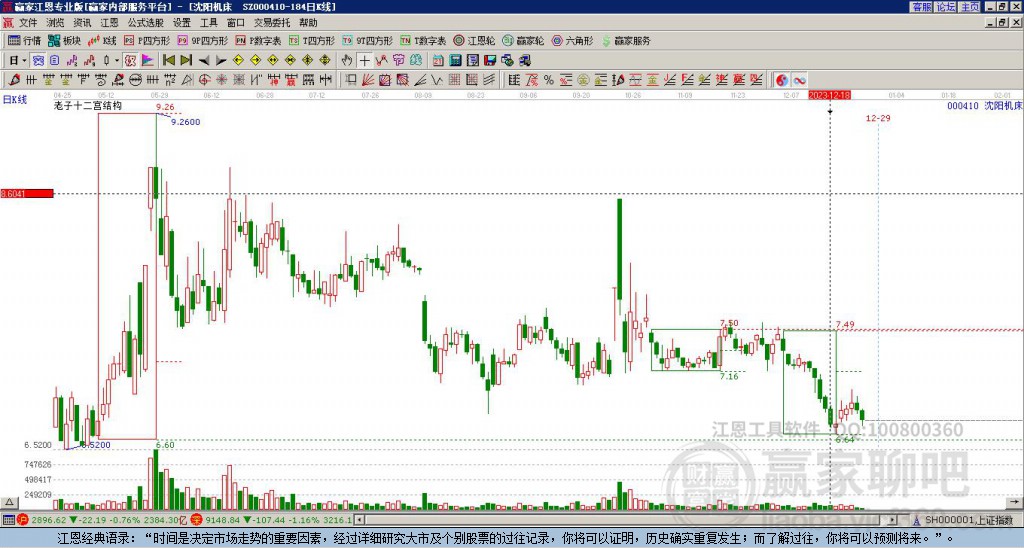Open the P四方形 tool
Viewport: 1024px width, 548px height.
click(x=147, y=40)
